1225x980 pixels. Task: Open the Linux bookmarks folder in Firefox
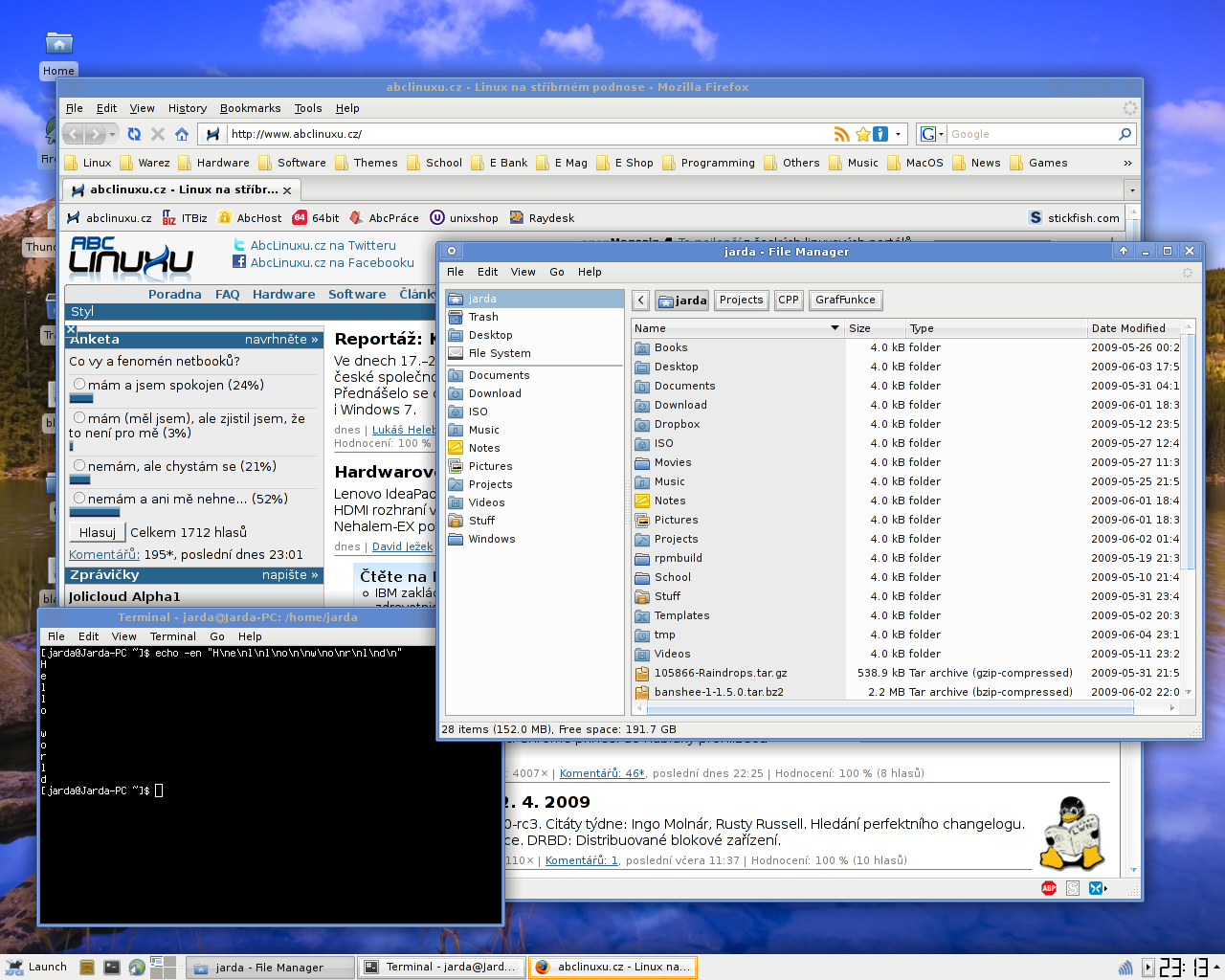tap(88, 163)
